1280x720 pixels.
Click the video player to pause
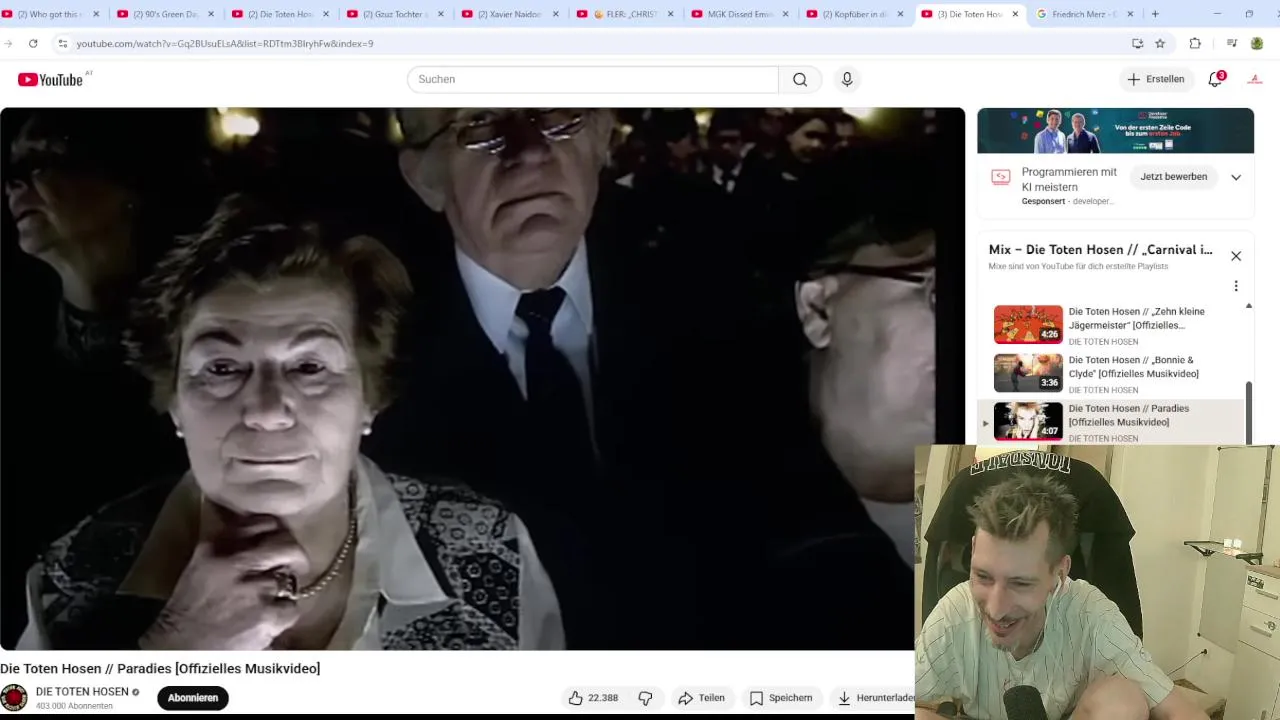(x=482, y=379)
